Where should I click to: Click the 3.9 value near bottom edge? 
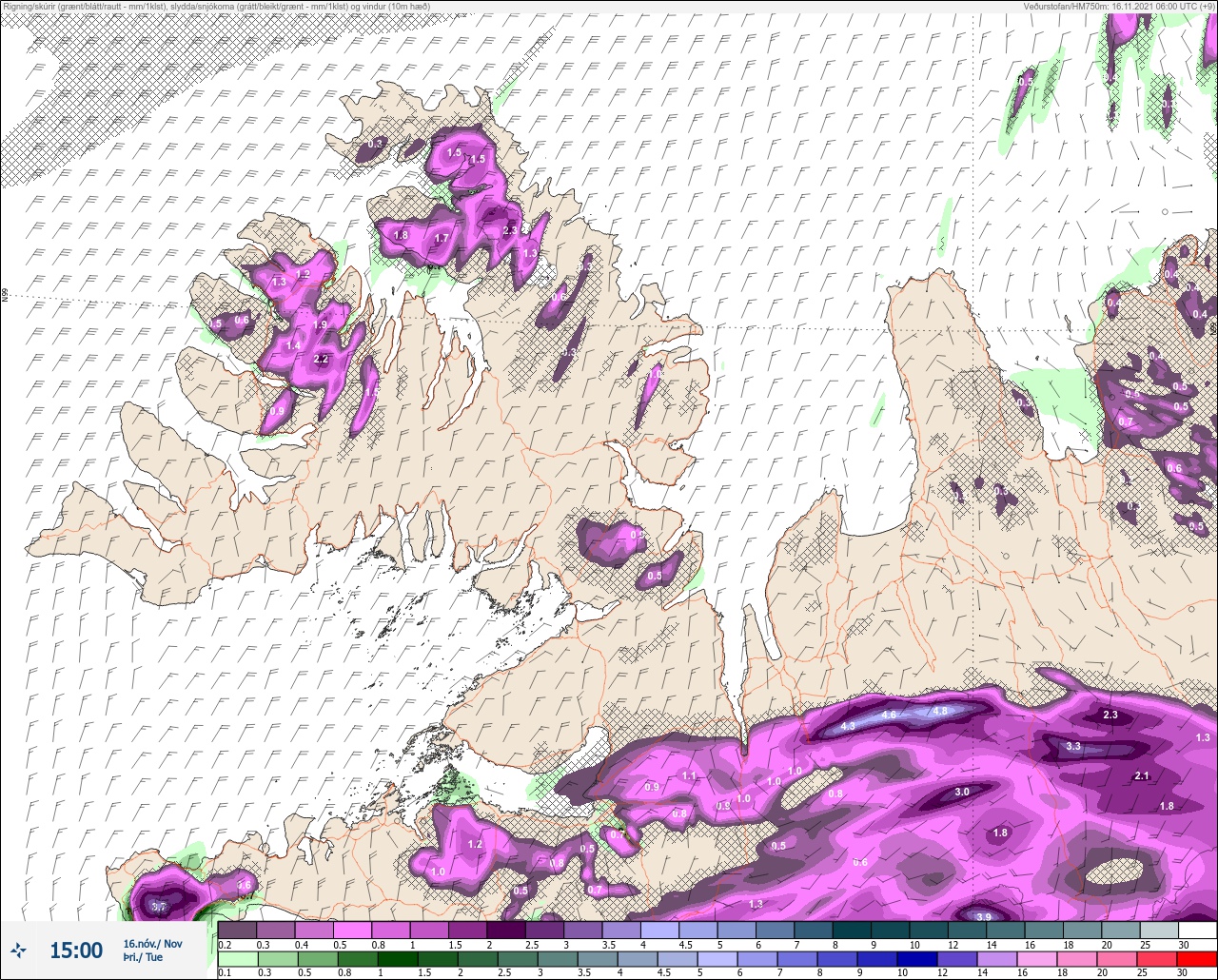click(x=984, y=916)
